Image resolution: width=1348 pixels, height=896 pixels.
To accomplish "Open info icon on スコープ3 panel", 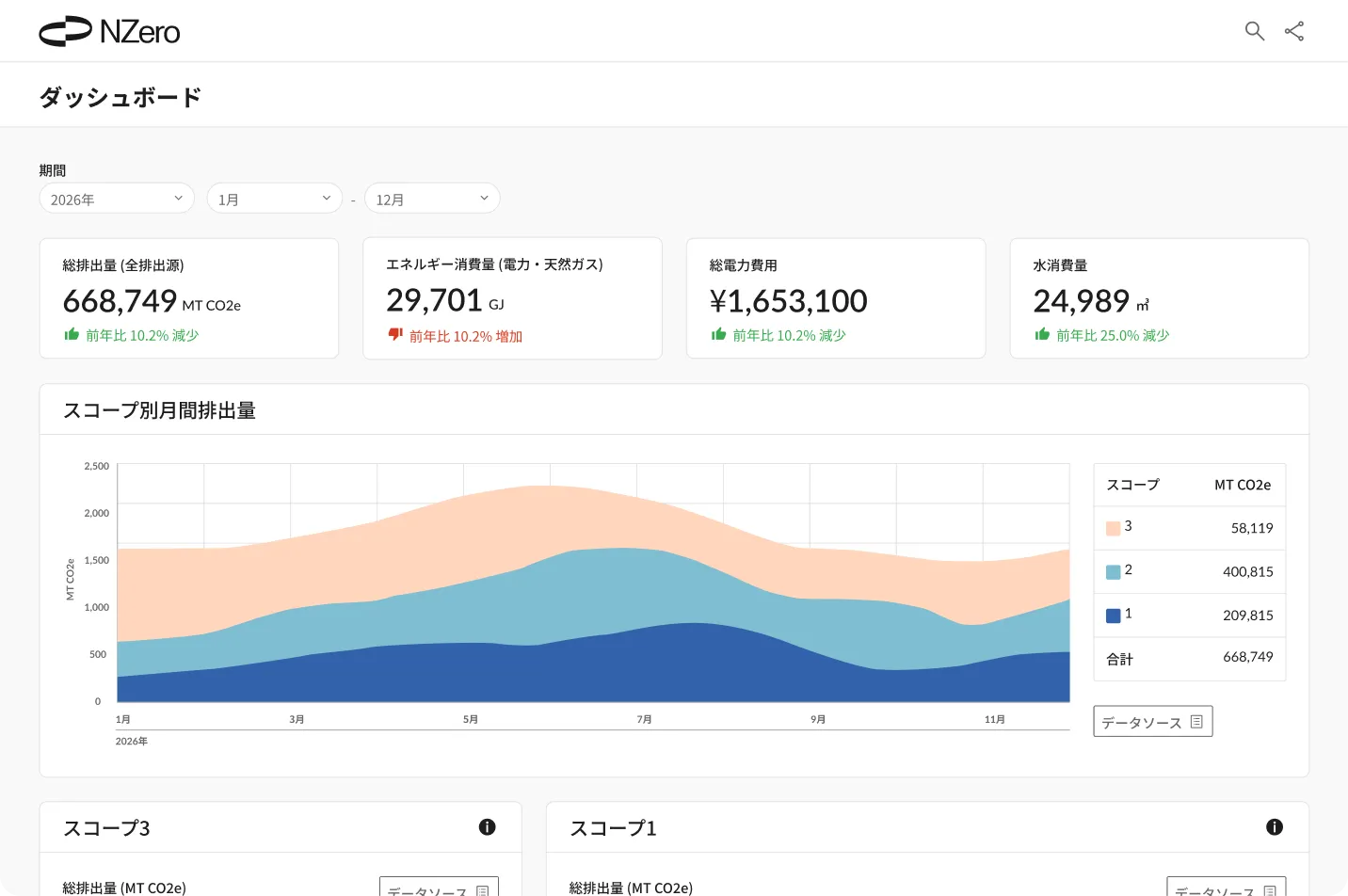I will (487, 827).
